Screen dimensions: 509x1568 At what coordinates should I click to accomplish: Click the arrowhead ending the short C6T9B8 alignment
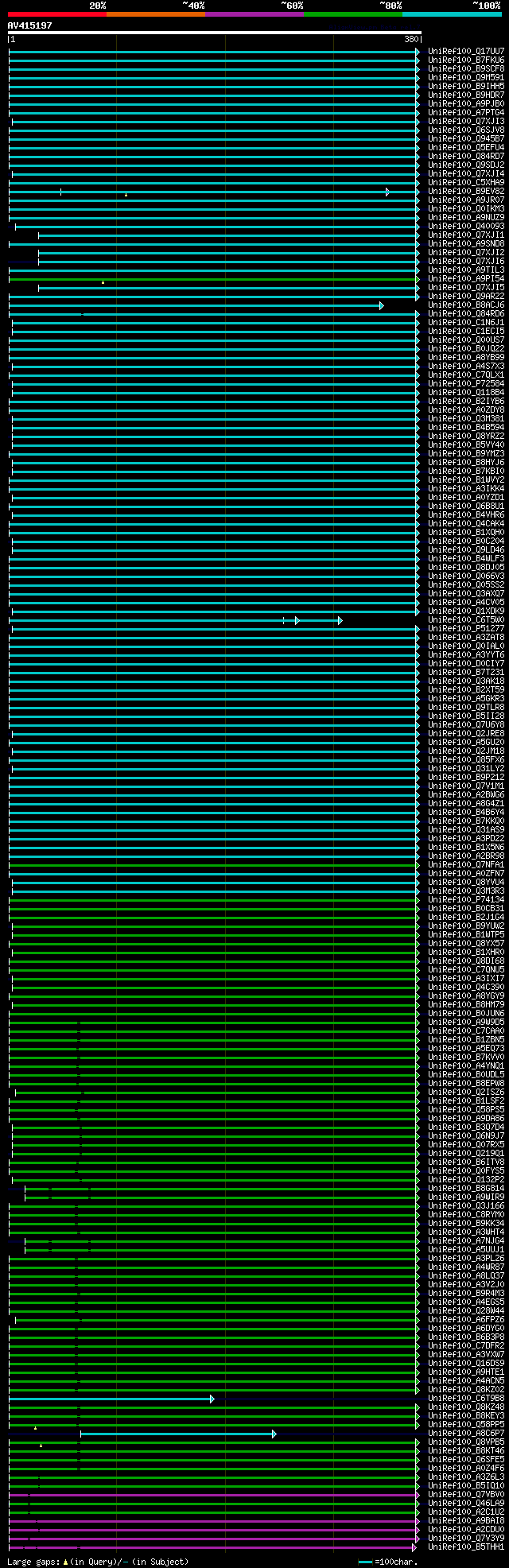[x=212, y=1399]
